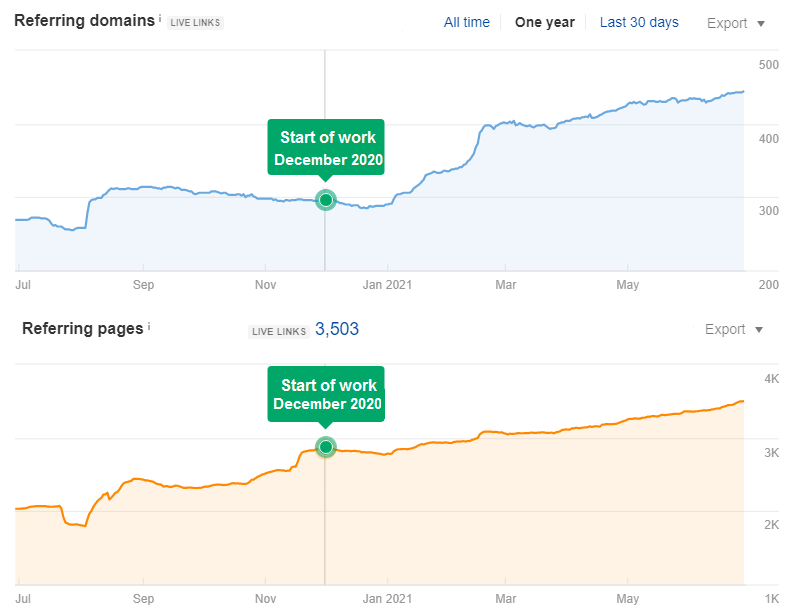Click the Referring pages heading
This screenshot has width=789, height=616.
click(83, 328)
